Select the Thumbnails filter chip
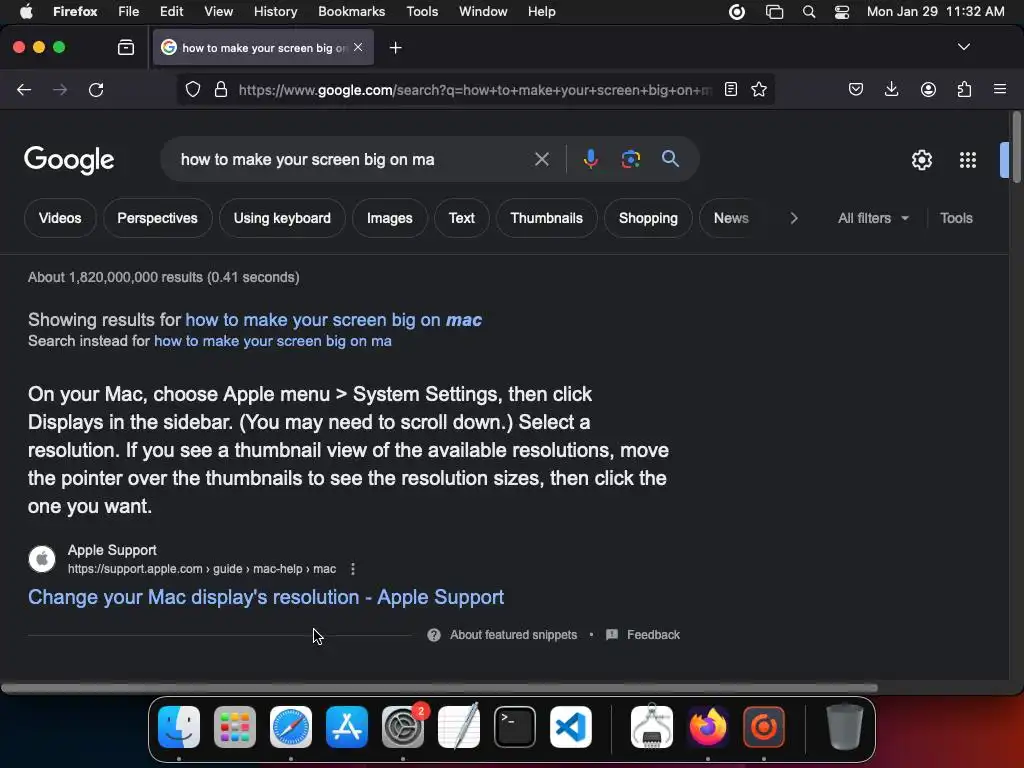This screenshot has height=768, width=1024. click(x=547, y=218)
